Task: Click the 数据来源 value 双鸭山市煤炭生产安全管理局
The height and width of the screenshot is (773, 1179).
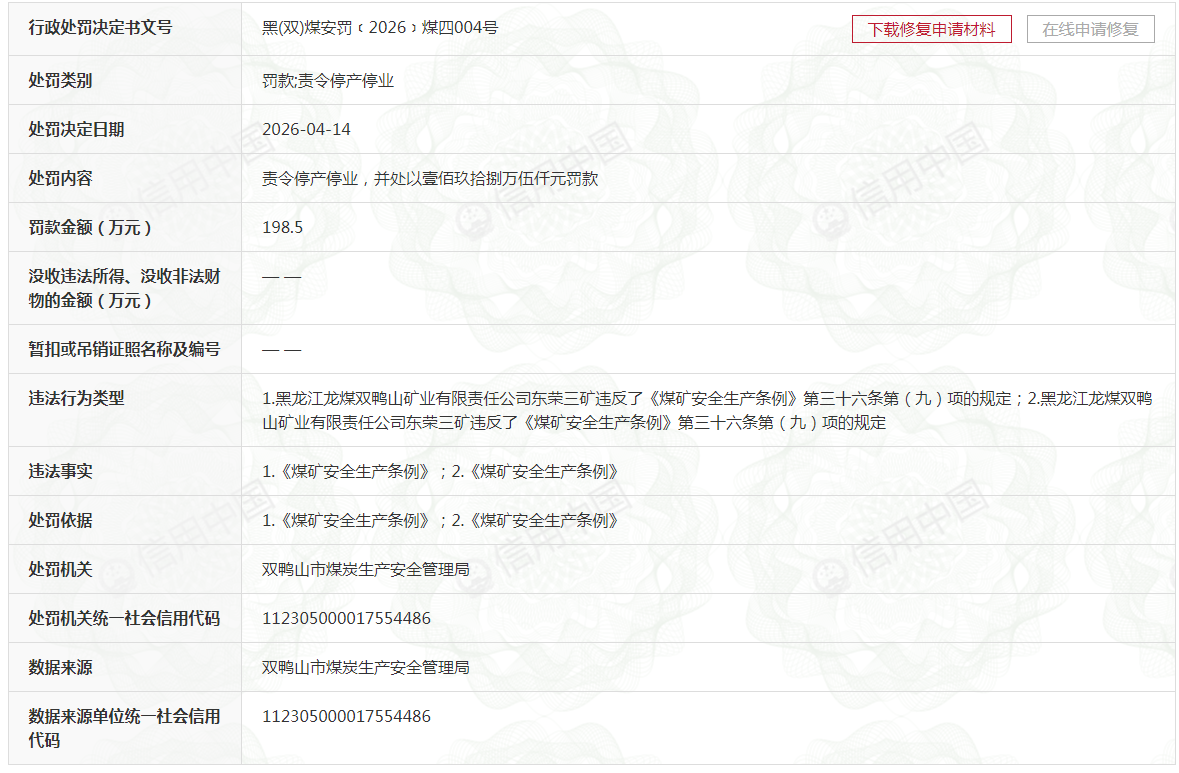Action: 365,667
